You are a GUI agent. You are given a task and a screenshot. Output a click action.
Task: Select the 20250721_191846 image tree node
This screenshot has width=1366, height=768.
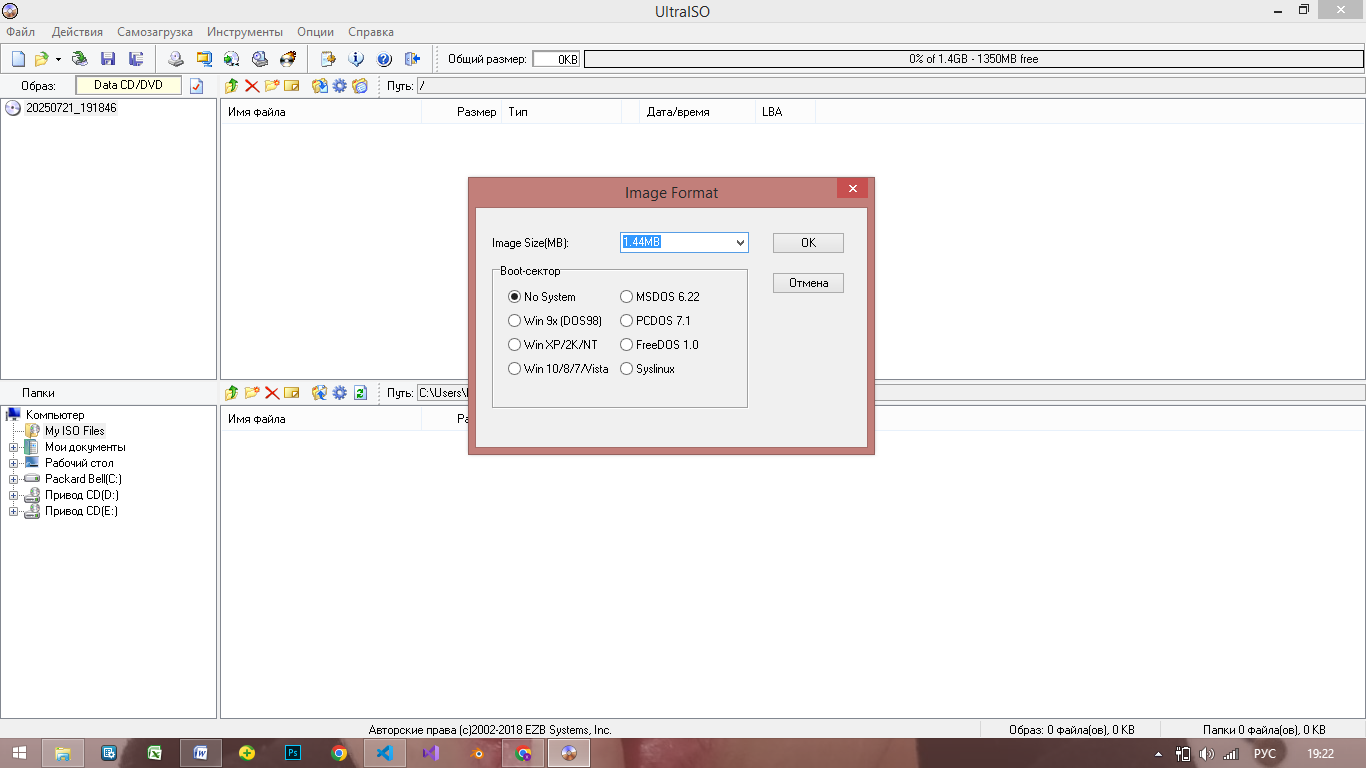point(70,108)
